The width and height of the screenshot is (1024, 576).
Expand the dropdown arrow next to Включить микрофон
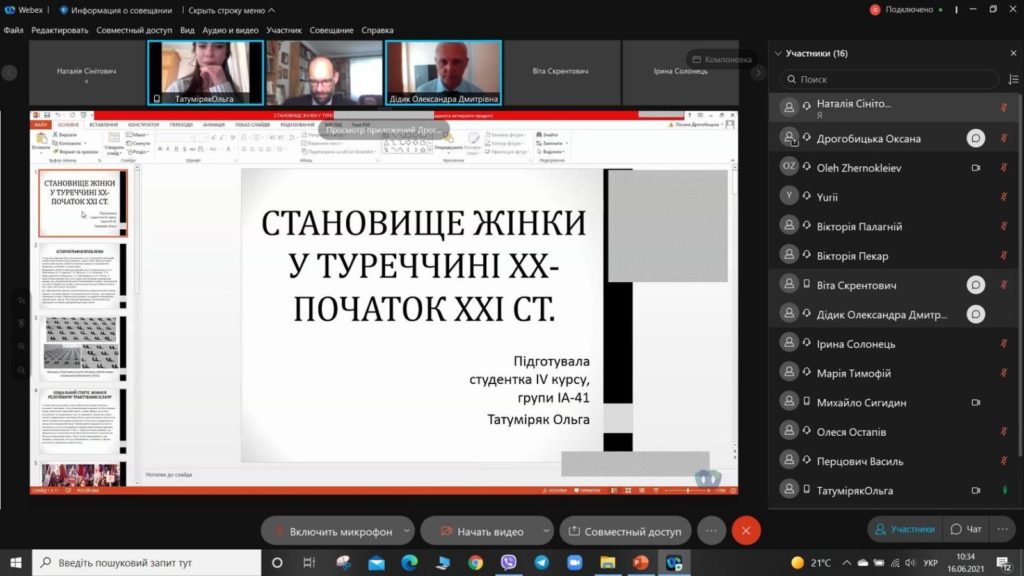[x=406, y=531]
